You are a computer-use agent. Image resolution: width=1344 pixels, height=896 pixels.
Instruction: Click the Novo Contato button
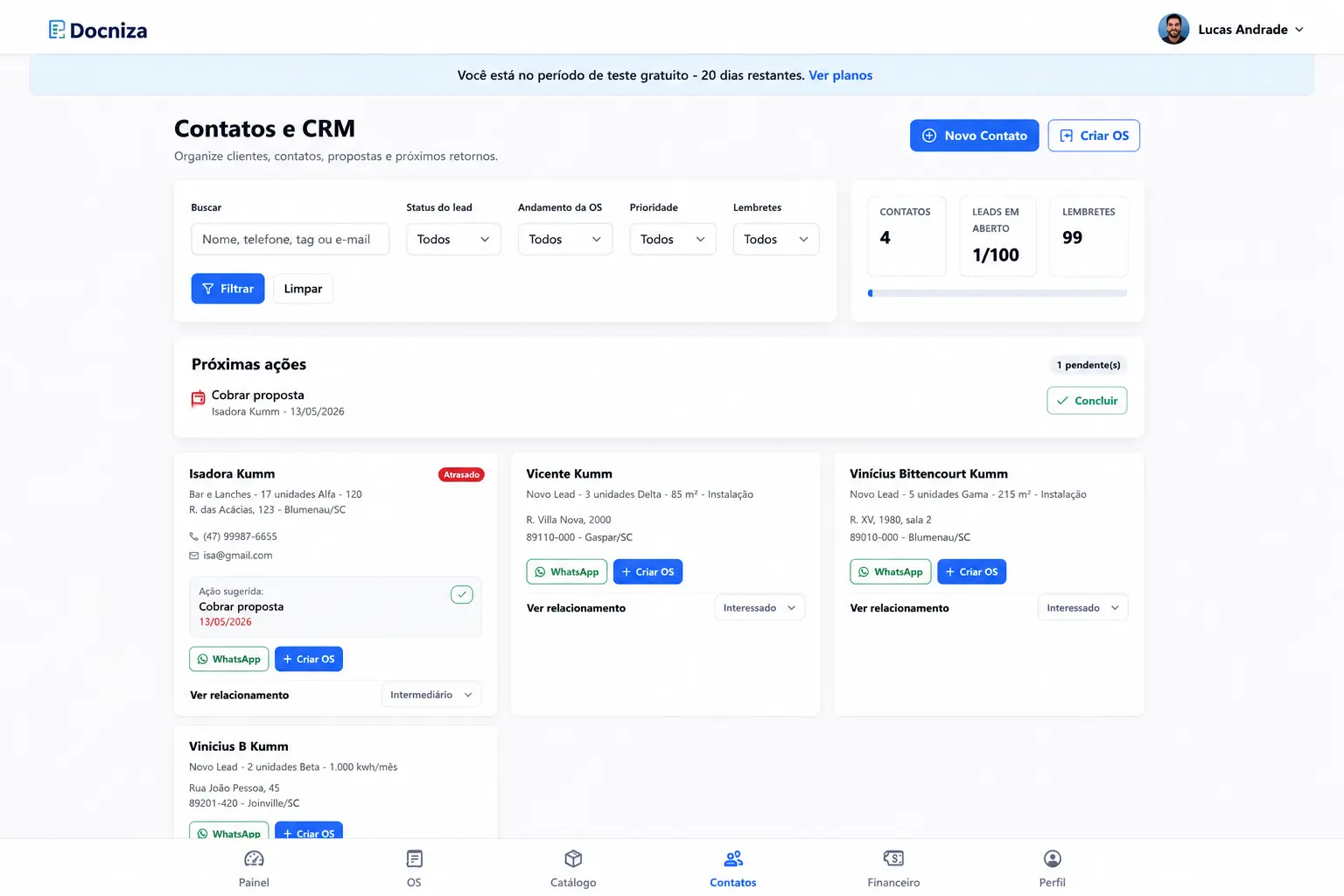[x=975, y=136]
